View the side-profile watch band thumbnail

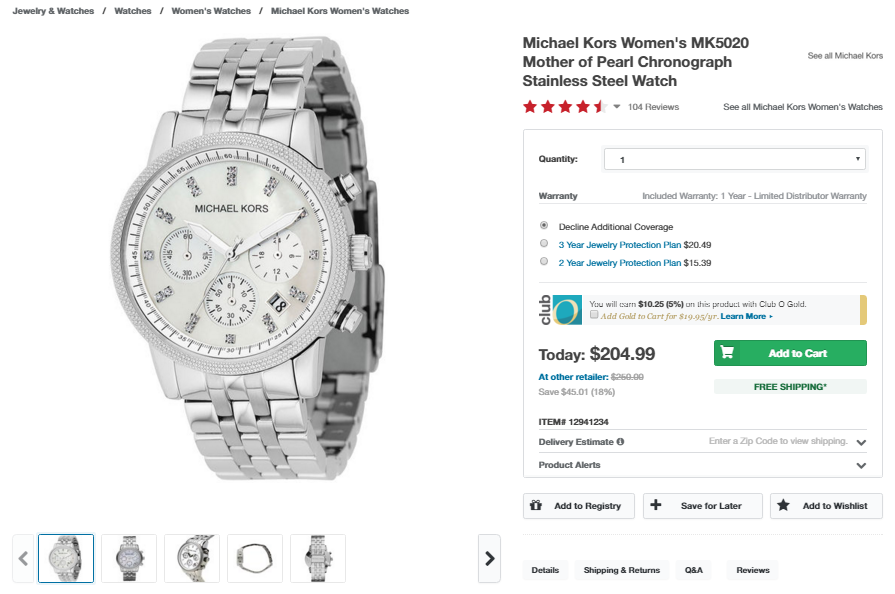(255, 558)
